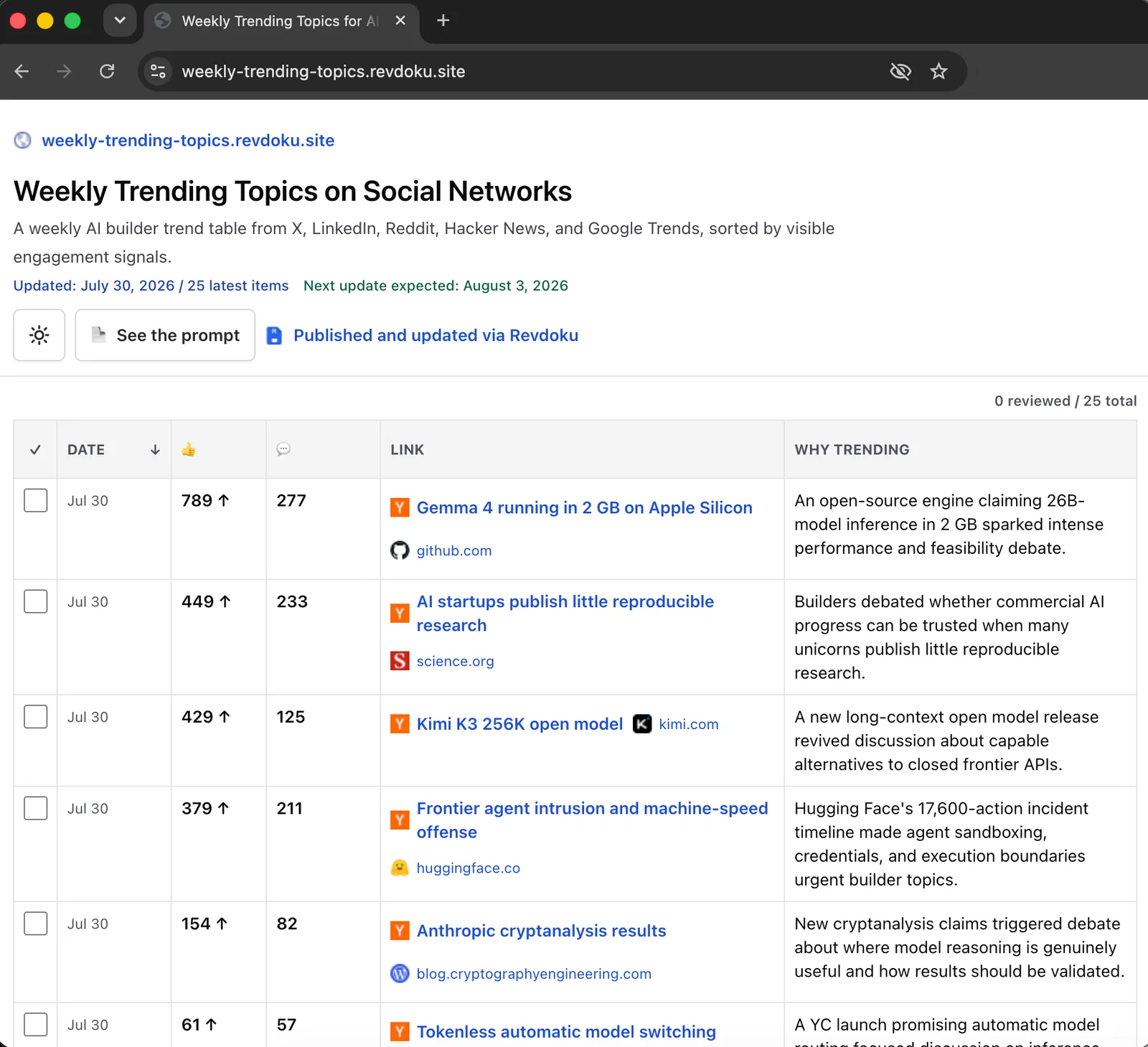Check the Frontier agent intrusion row checkbox
1148x1047 pixels.
[x=36, y=808]
